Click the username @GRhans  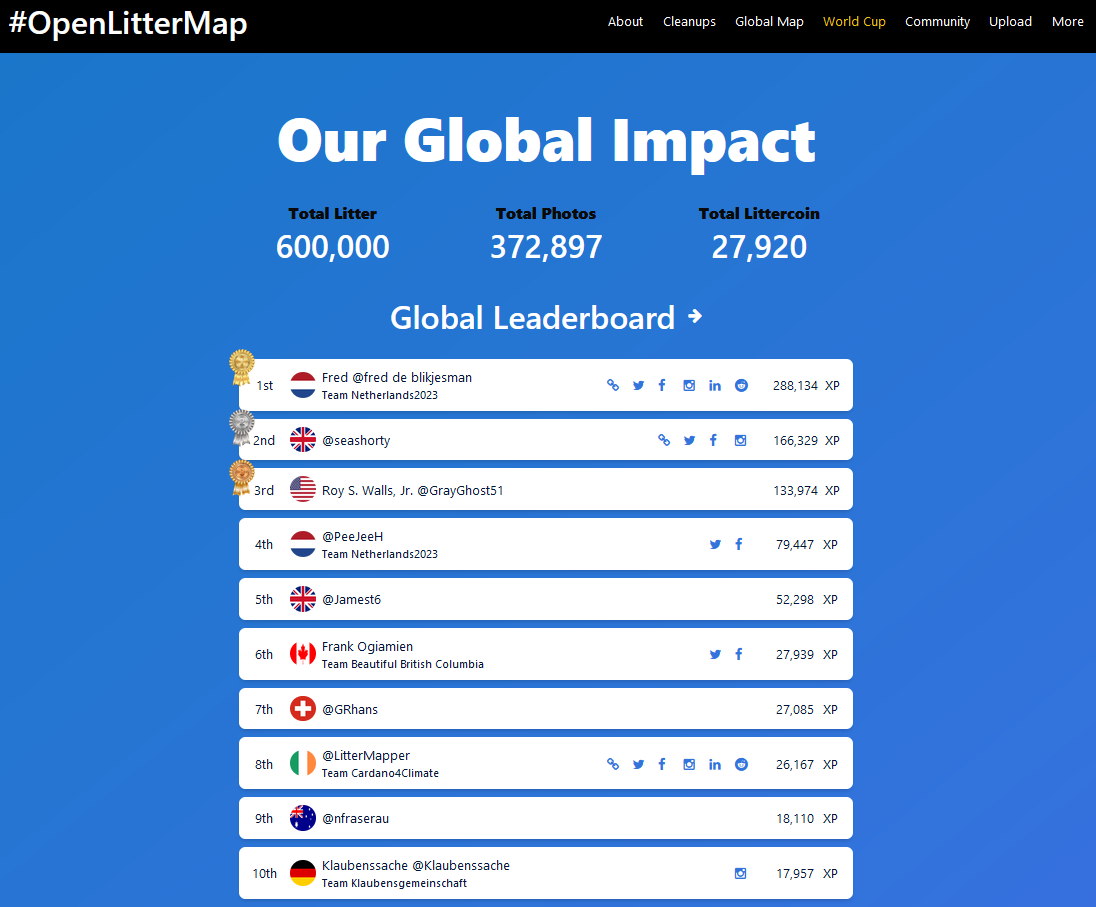pyautogui.click(x=349, y=709)
